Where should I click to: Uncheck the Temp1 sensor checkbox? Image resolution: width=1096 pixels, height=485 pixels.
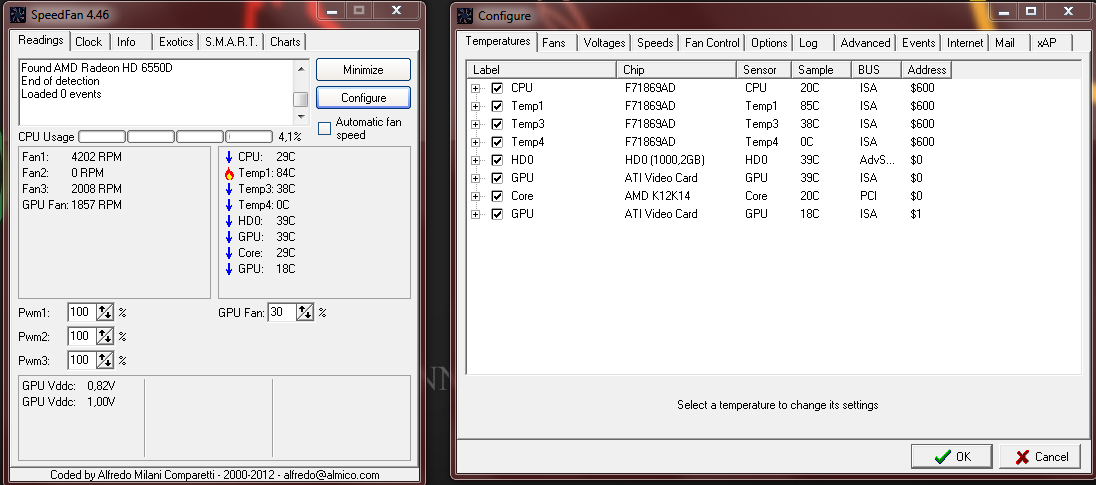pyautogui.click(x=497, y=106)
